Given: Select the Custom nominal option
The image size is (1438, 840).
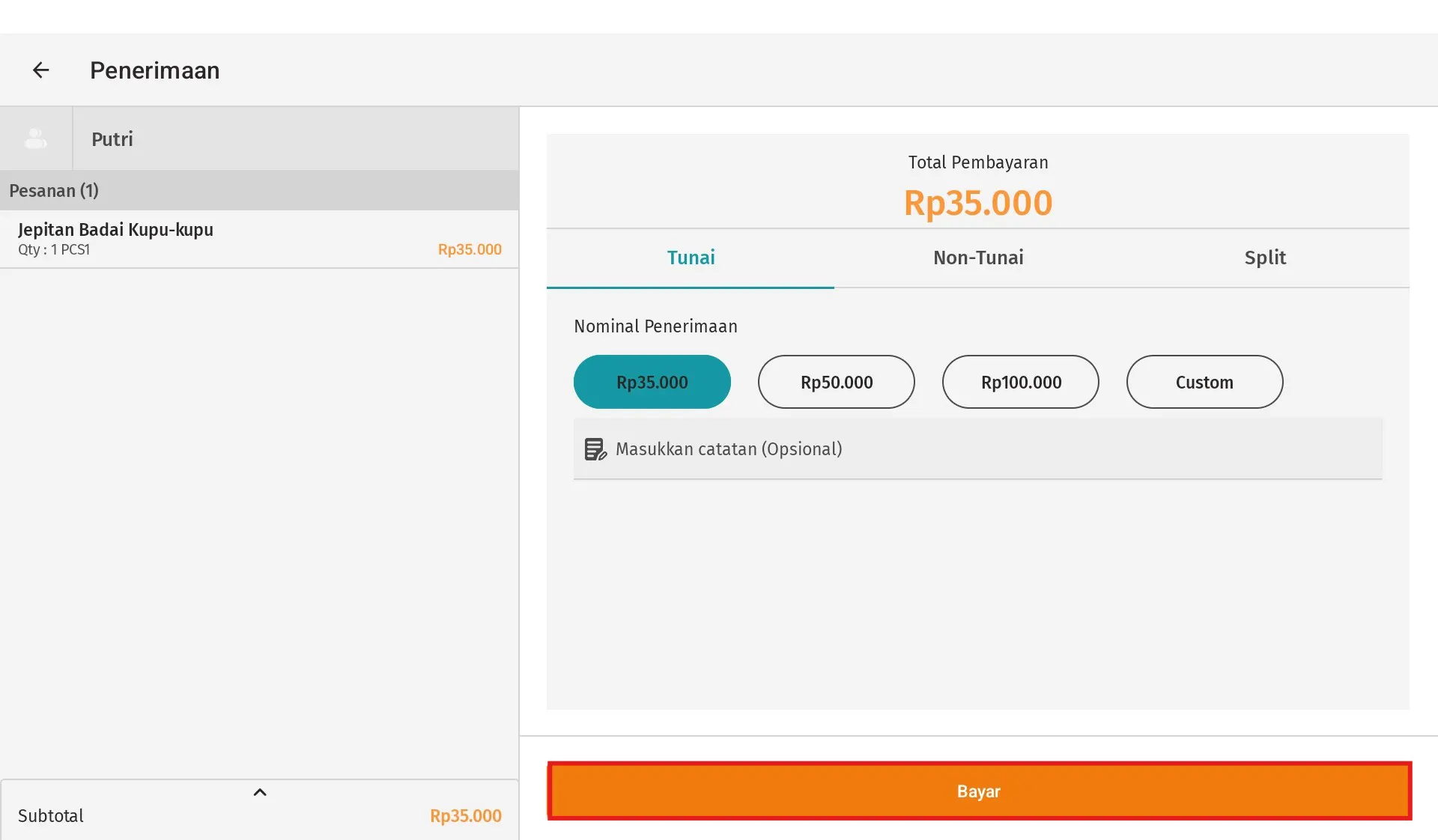Looking at the screenshot, I should pyautogui.click(x=1204, y=382).
